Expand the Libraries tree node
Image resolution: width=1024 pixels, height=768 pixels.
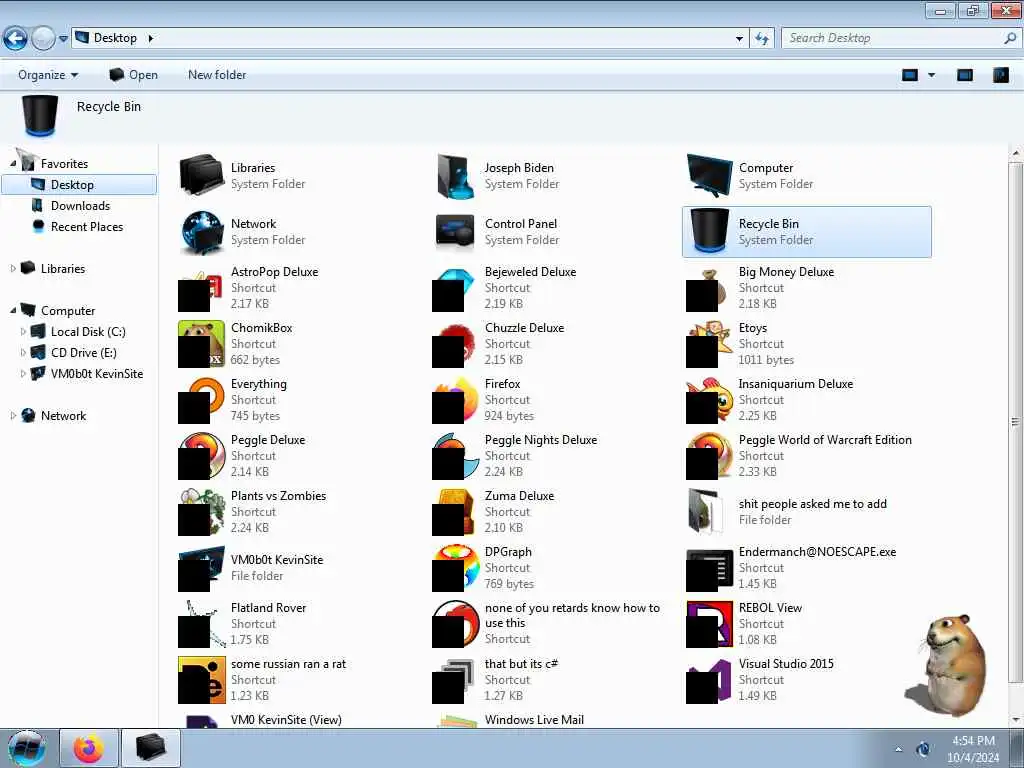[x=13, y=268]
